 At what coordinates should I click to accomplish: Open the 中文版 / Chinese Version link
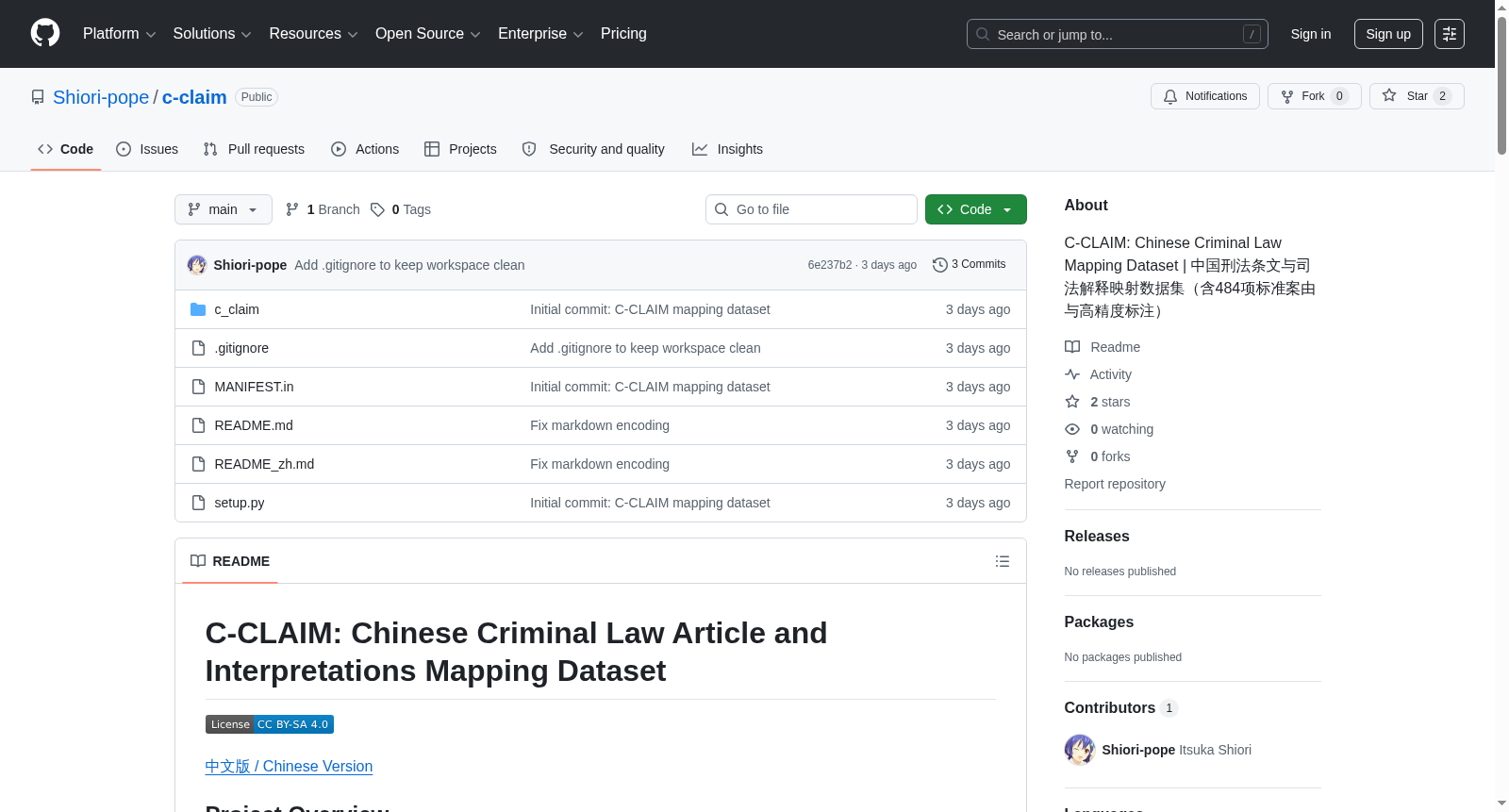289,767
